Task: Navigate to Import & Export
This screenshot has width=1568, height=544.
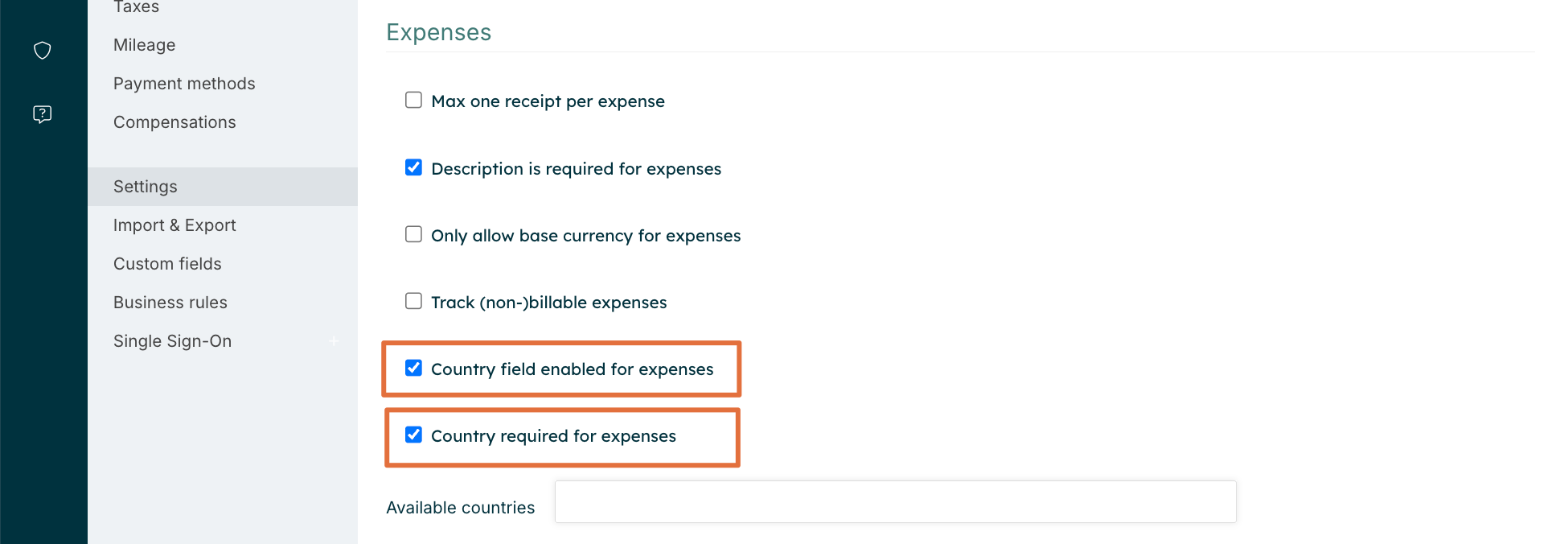Action: (174, 225)
